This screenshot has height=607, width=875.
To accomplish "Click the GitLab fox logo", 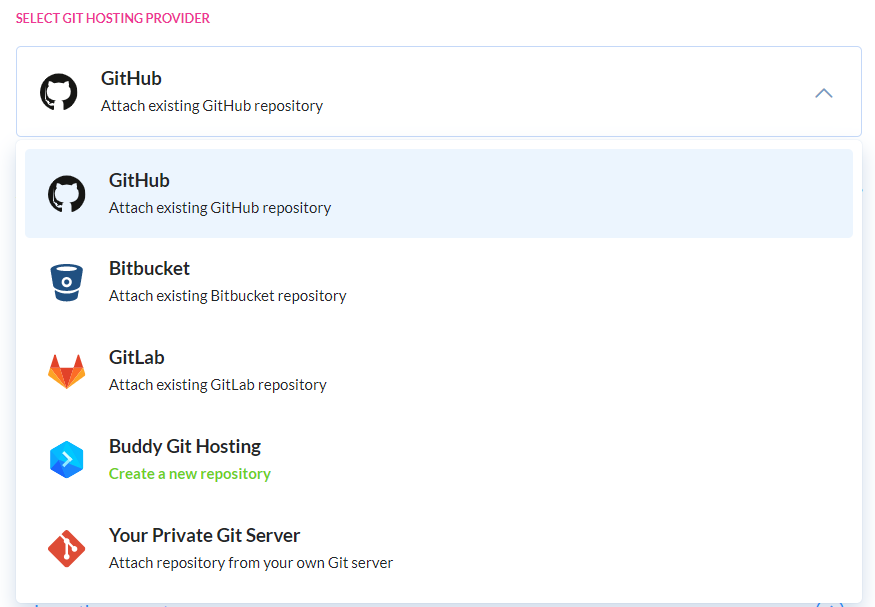I will (x=66, y=371).
